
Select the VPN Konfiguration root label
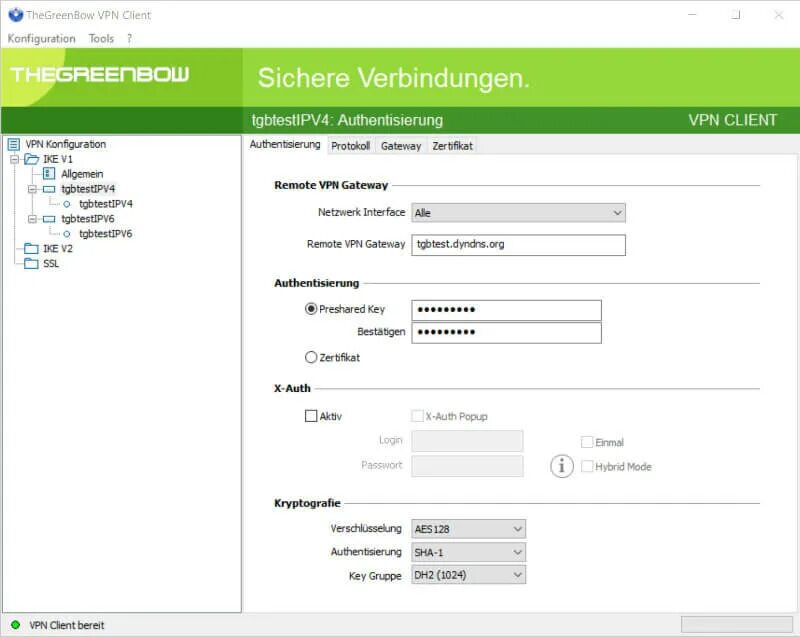[66, 144]
